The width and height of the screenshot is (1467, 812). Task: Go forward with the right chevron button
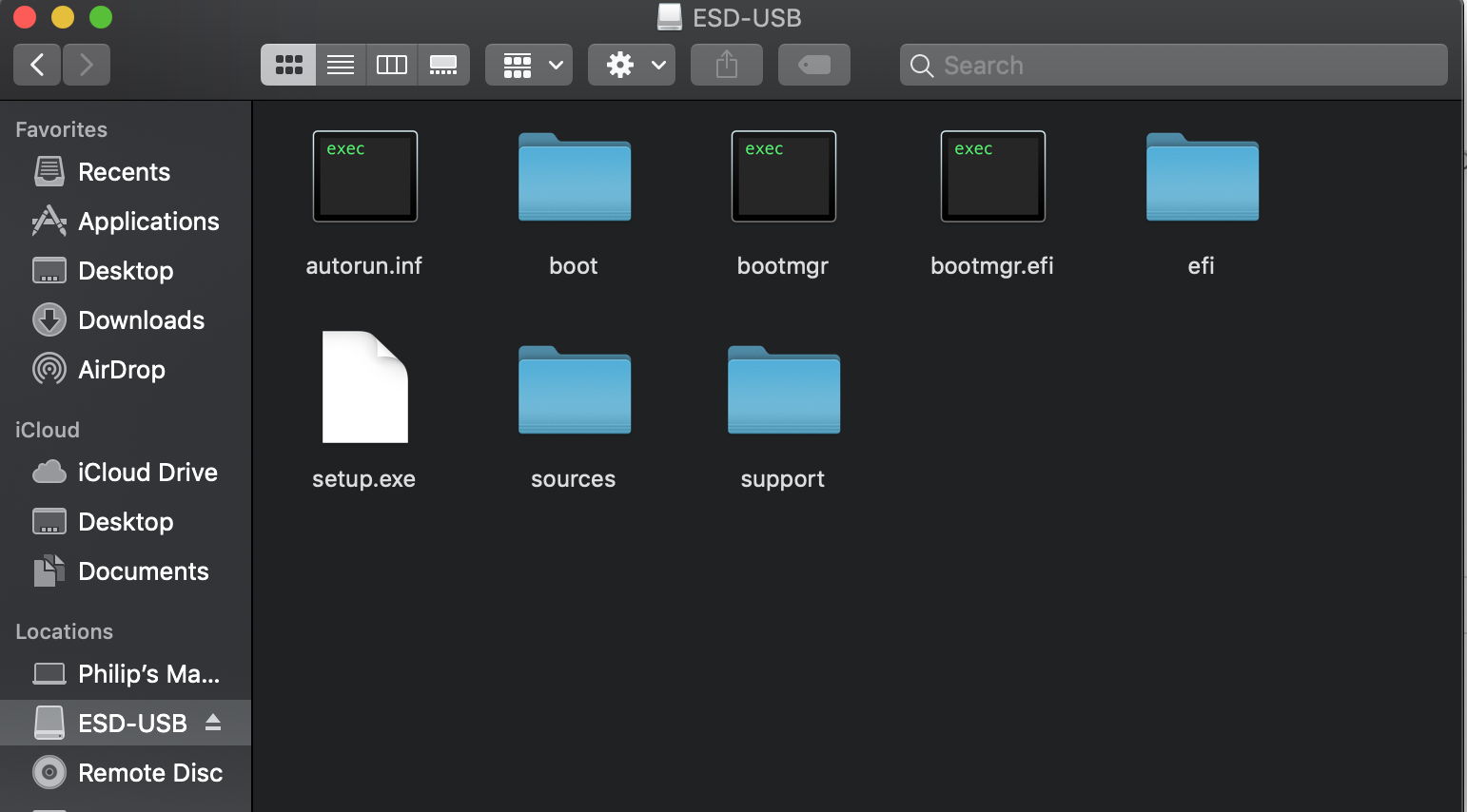87,65
